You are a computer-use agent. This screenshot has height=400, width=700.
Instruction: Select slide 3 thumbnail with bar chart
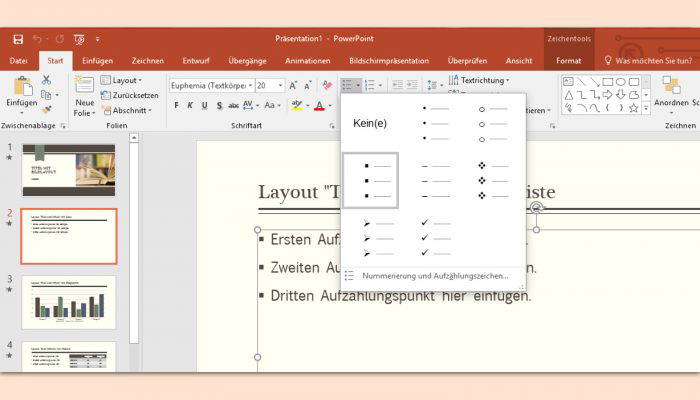69,302
